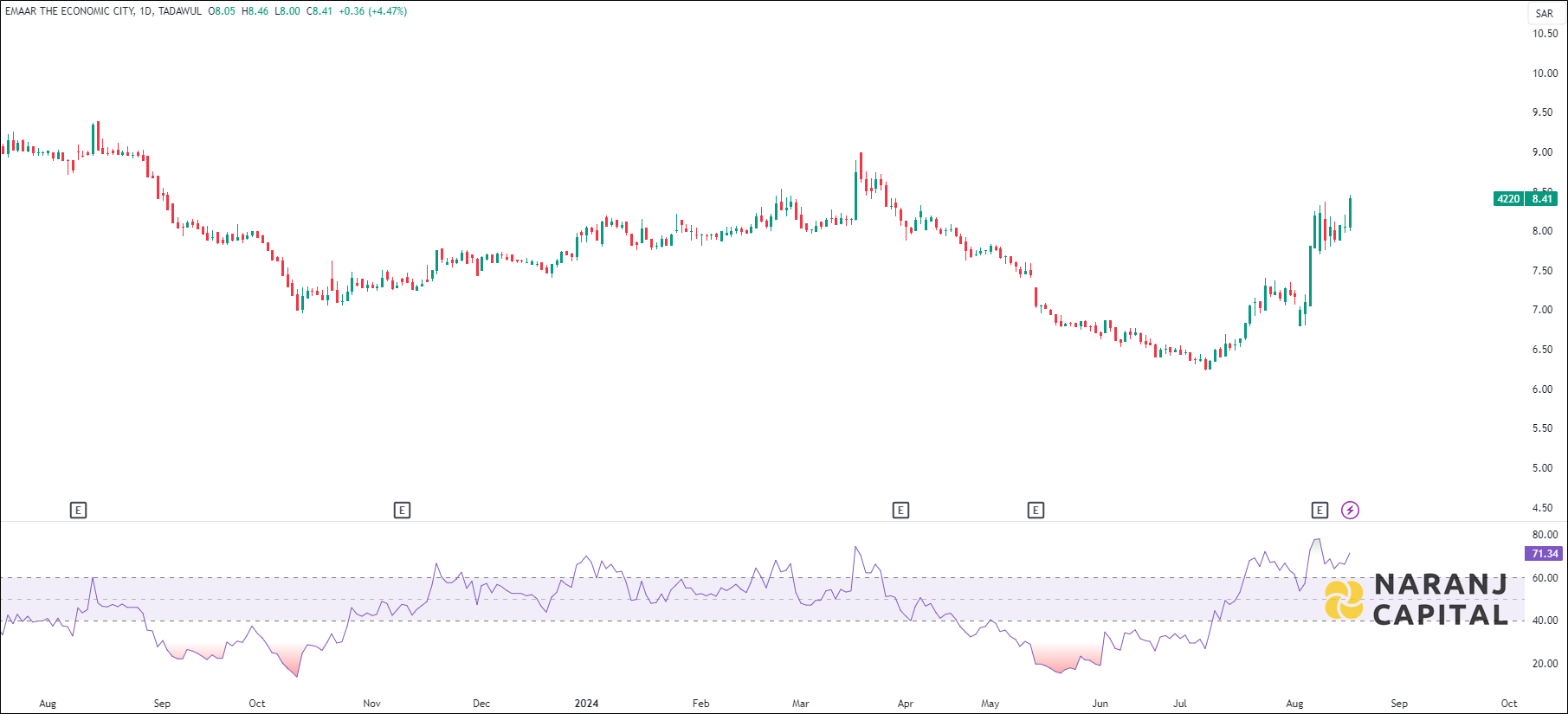Click the leftmost Aug label on time axis
This screenshot has width=1568, height=714.
point(48,704)
